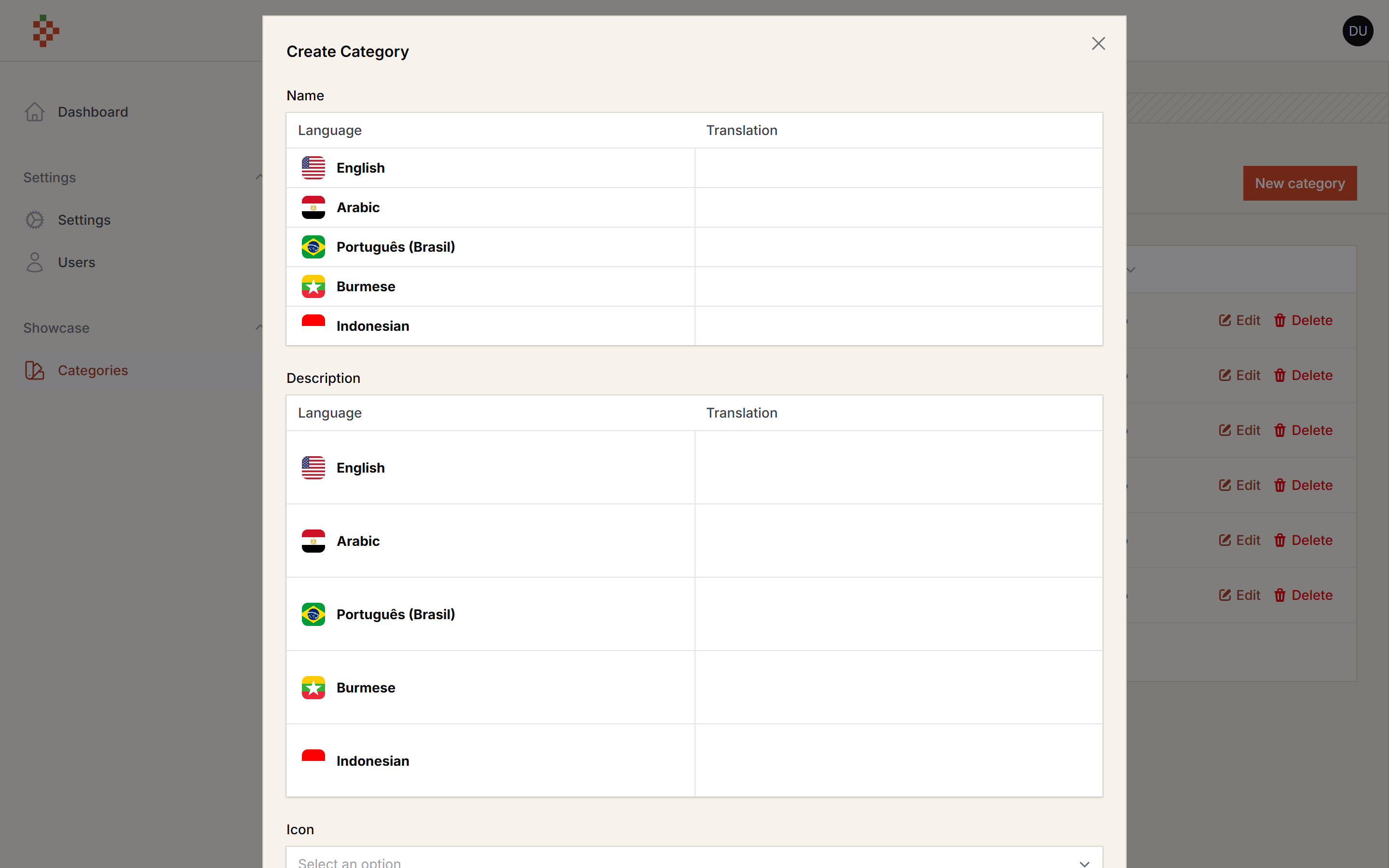Click the US flag in the Name table

point(313,168)
